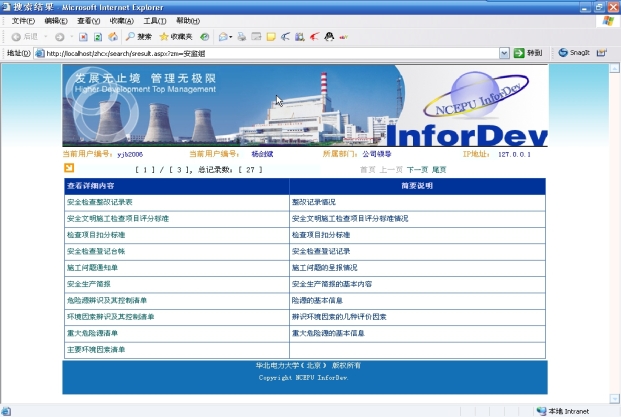Open Favorites (收藏夹) star button
Image resolution: width=621 pixels, height=417 pixels.
tap(176, 36)
